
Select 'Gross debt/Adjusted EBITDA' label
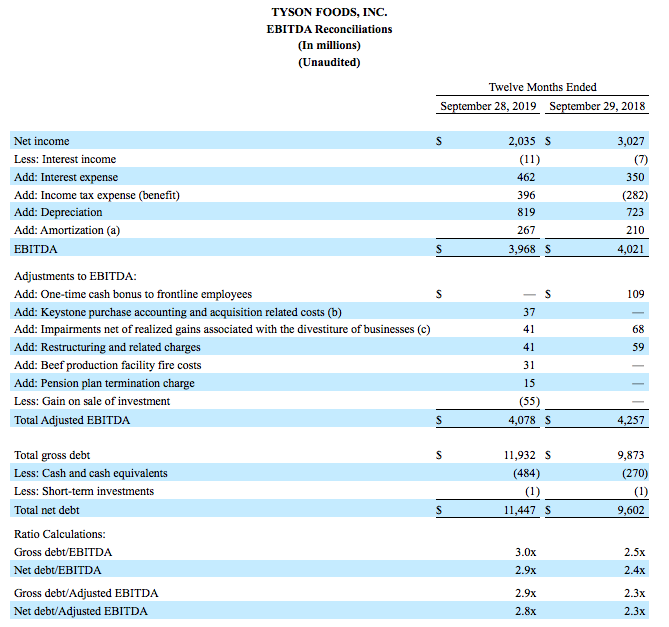tap(86, 593)
